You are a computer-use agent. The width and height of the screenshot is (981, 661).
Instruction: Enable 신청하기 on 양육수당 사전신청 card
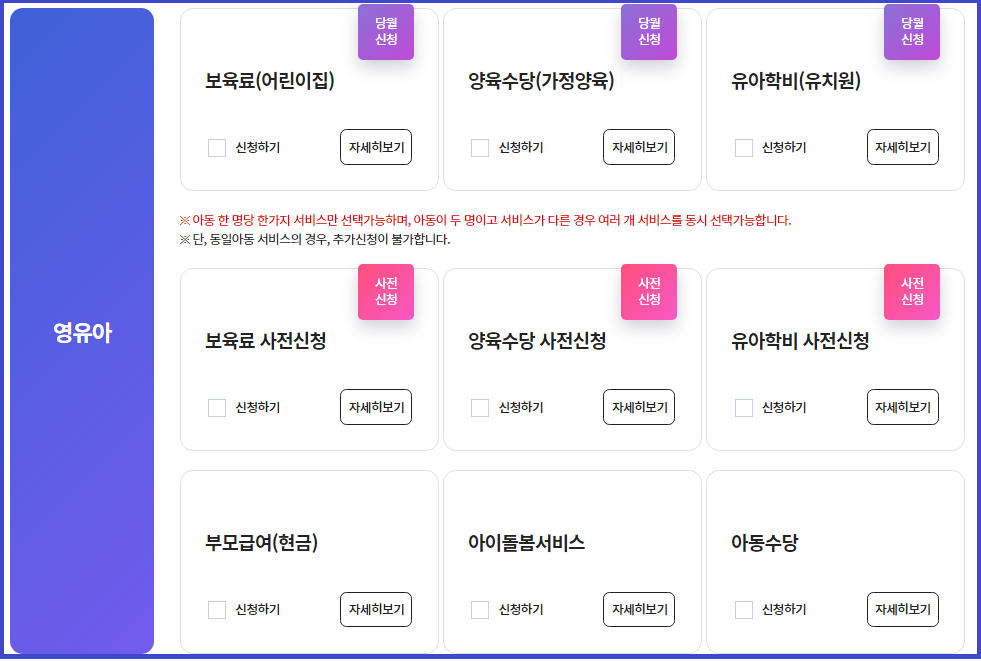479,407
